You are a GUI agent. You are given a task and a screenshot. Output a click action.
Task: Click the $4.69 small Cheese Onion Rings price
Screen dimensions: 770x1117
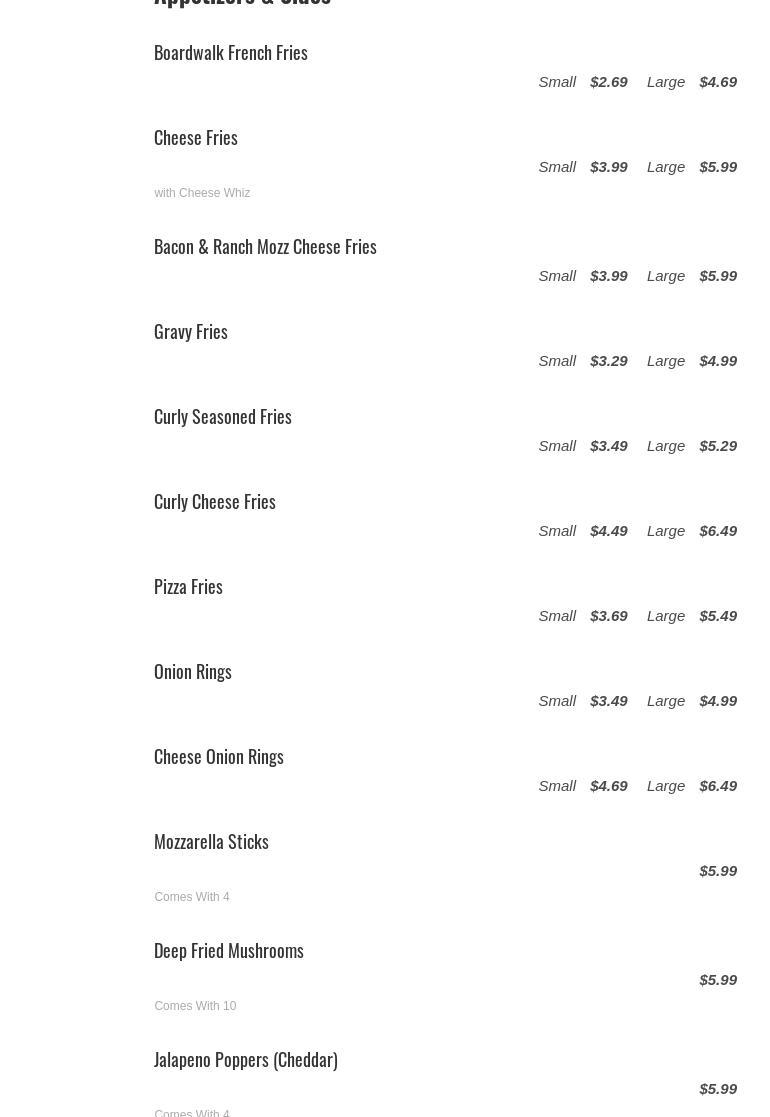(609, 786)
